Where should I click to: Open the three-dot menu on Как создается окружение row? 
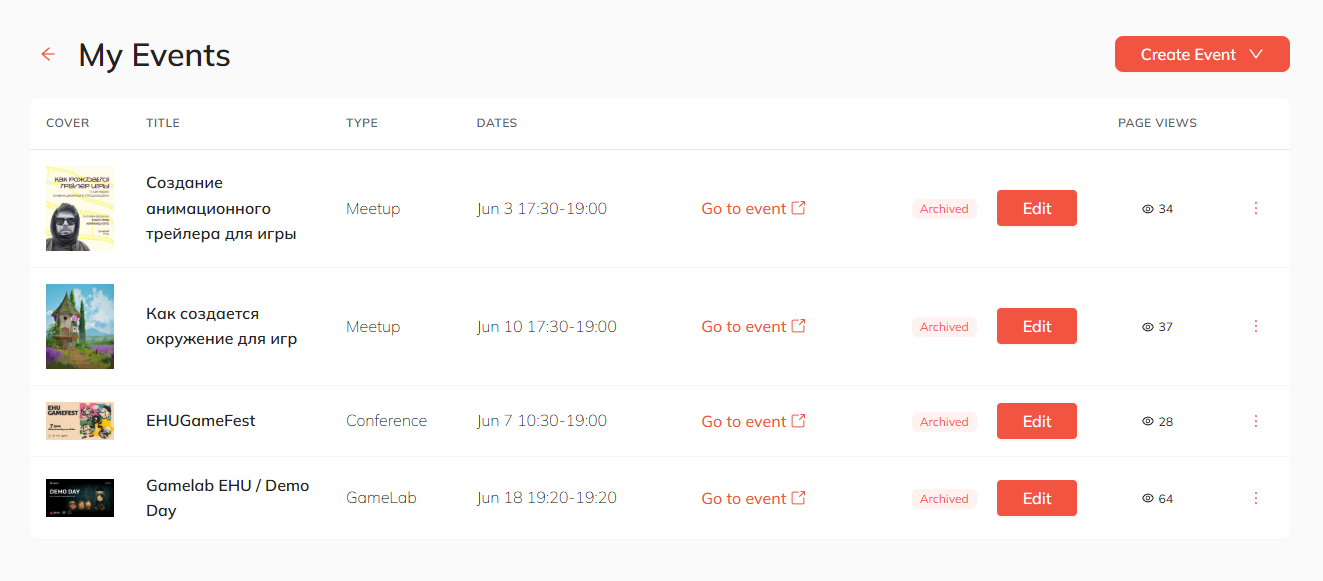[1255, 325]
